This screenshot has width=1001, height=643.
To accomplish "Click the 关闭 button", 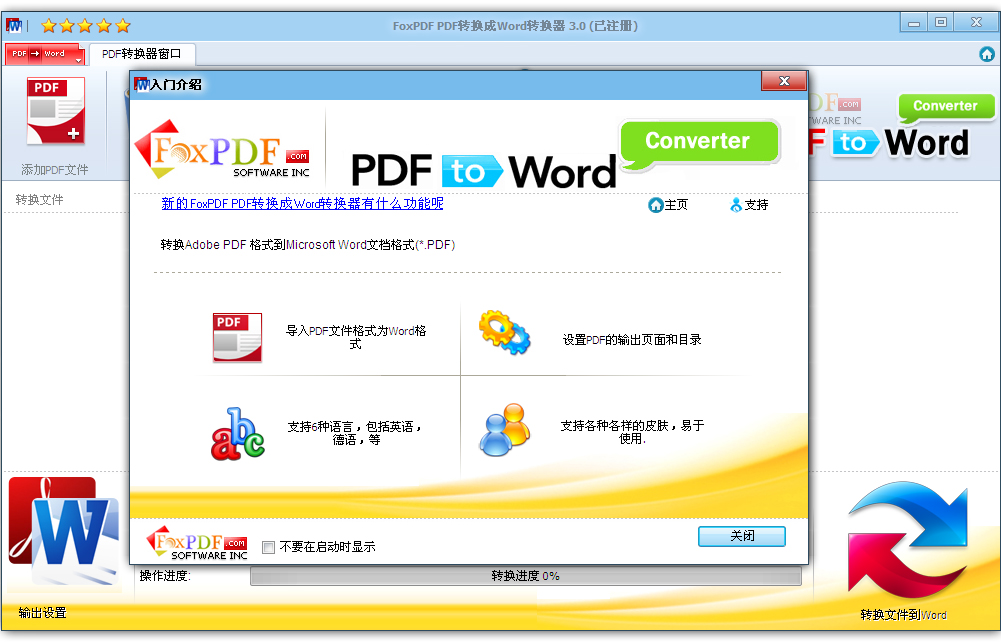I will pos(742,536).
